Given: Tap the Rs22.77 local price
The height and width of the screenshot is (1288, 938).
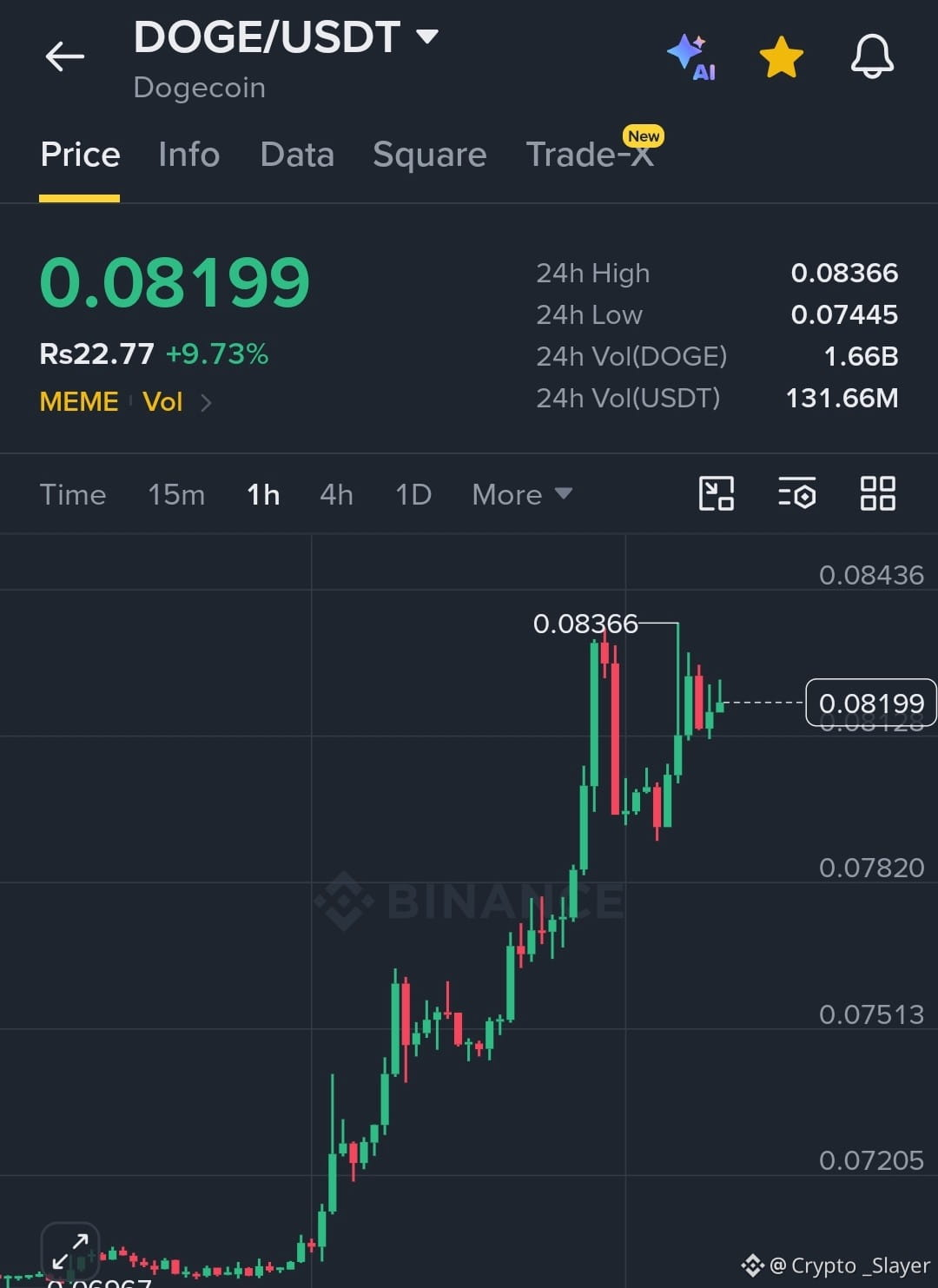Looking at the screenshot, I should click(96, 353).
